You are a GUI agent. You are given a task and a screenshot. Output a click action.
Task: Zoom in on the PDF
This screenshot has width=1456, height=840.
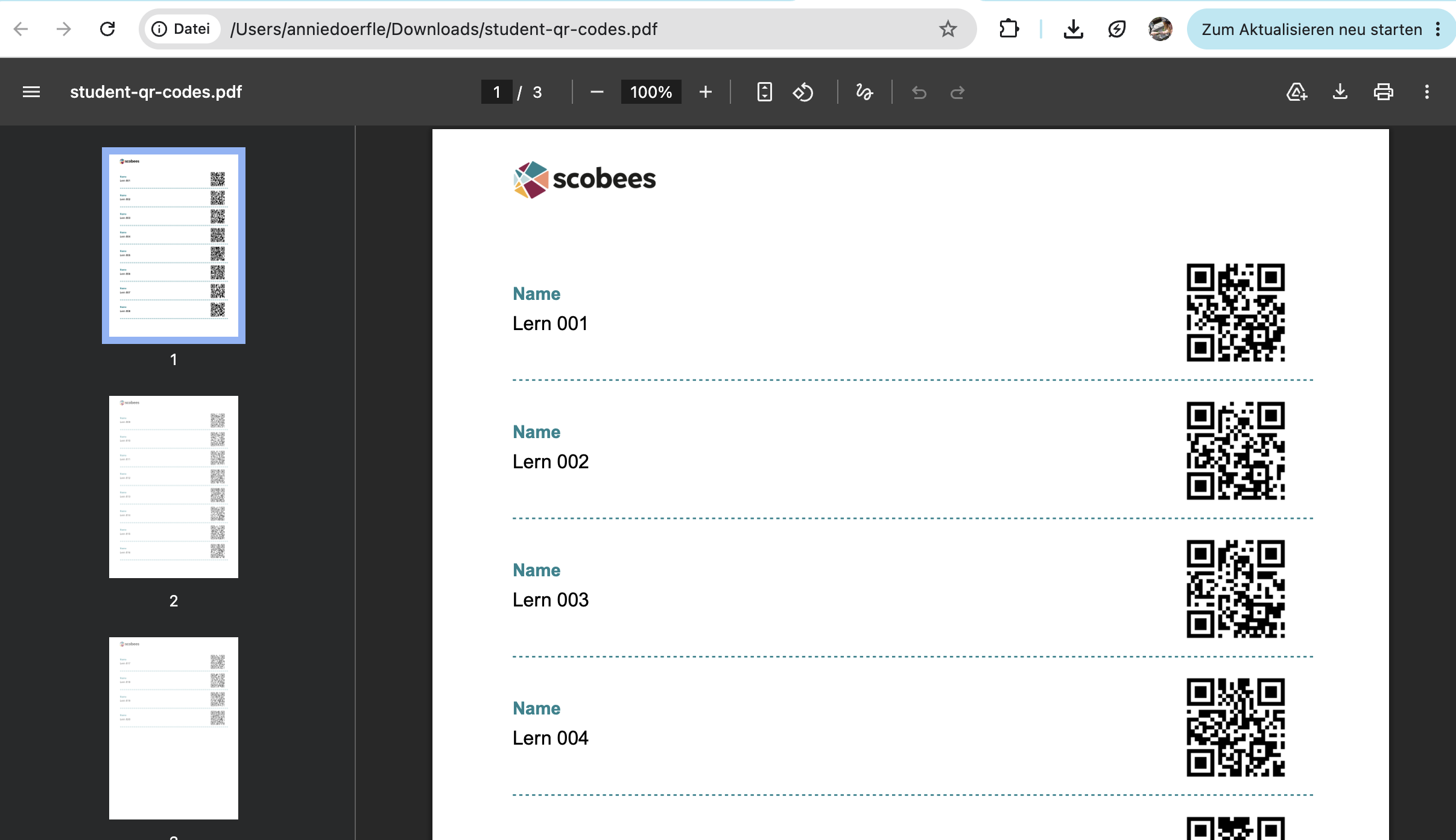pyautogui.click(x=706, y=92)
